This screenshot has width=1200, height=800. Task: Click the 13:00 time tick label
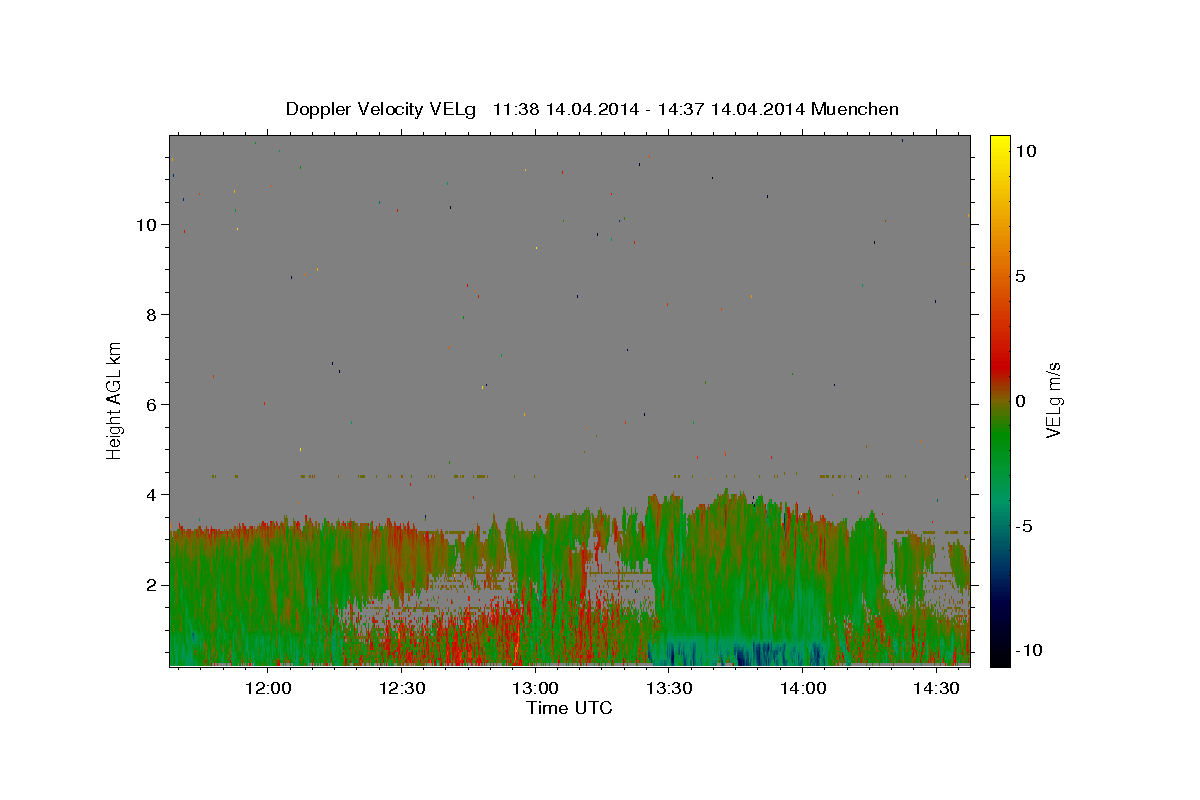tap(535, 688)
